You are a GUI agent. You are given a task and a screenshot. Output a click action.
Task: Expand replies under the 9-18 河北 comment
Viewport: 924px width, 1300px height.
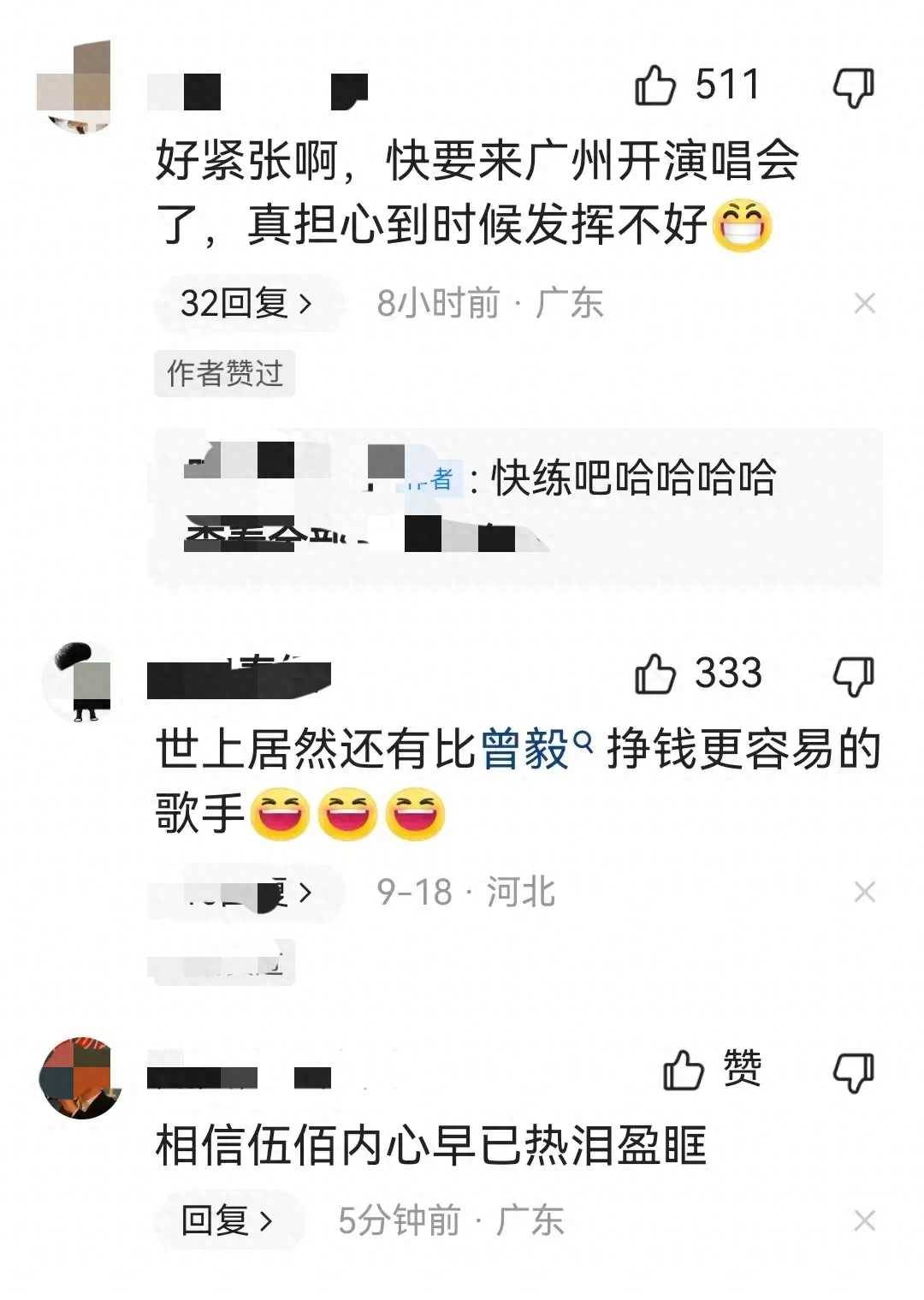tap(246, 893)
